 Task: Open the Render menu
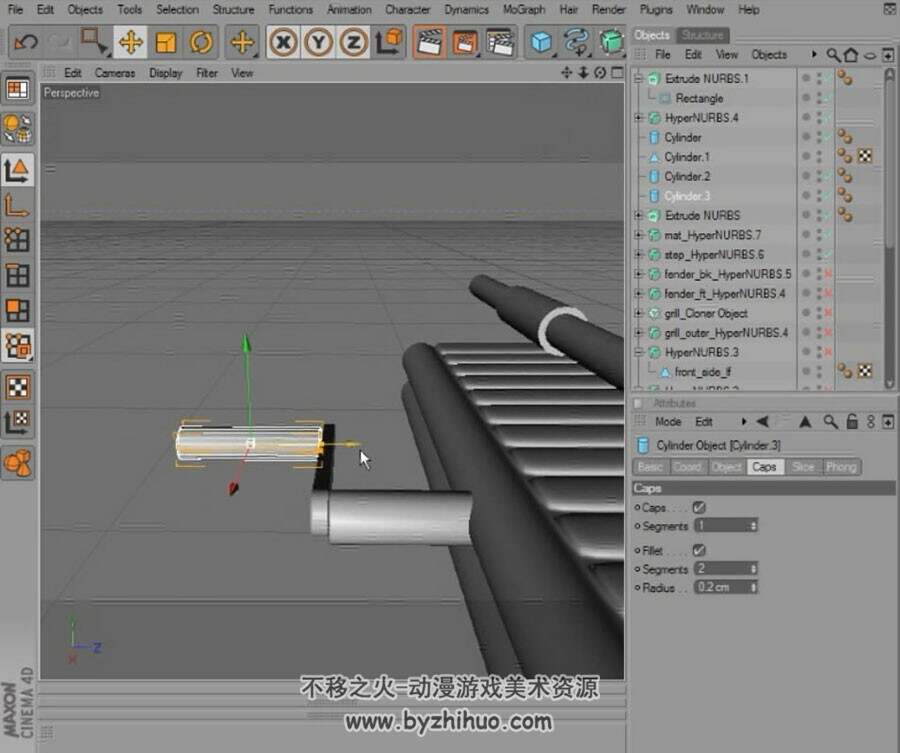(608, 9)
